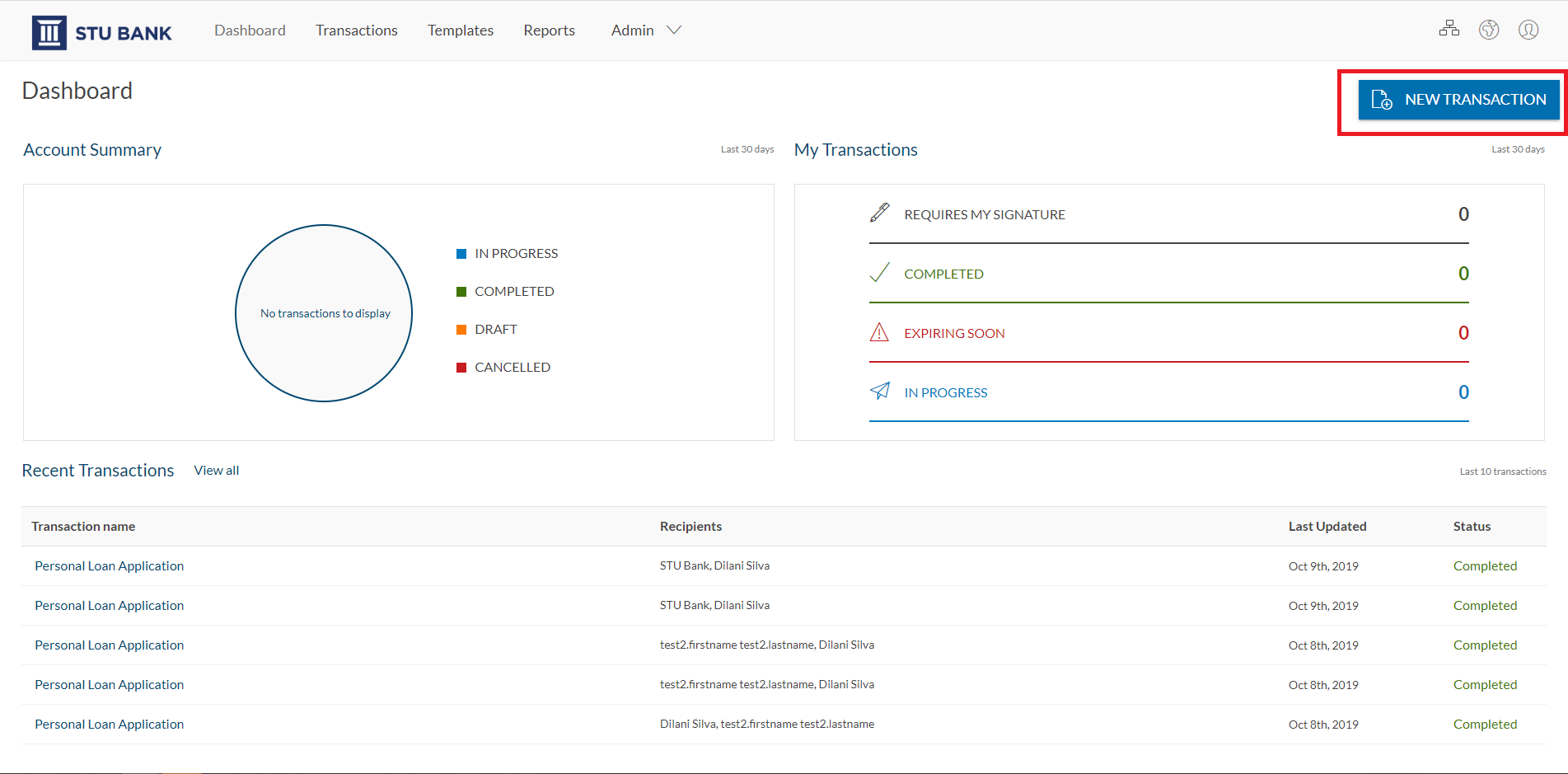Select the IN PROGRESS legend label
The height and width of the screenshot is (774, 1568).
(517, 254)
